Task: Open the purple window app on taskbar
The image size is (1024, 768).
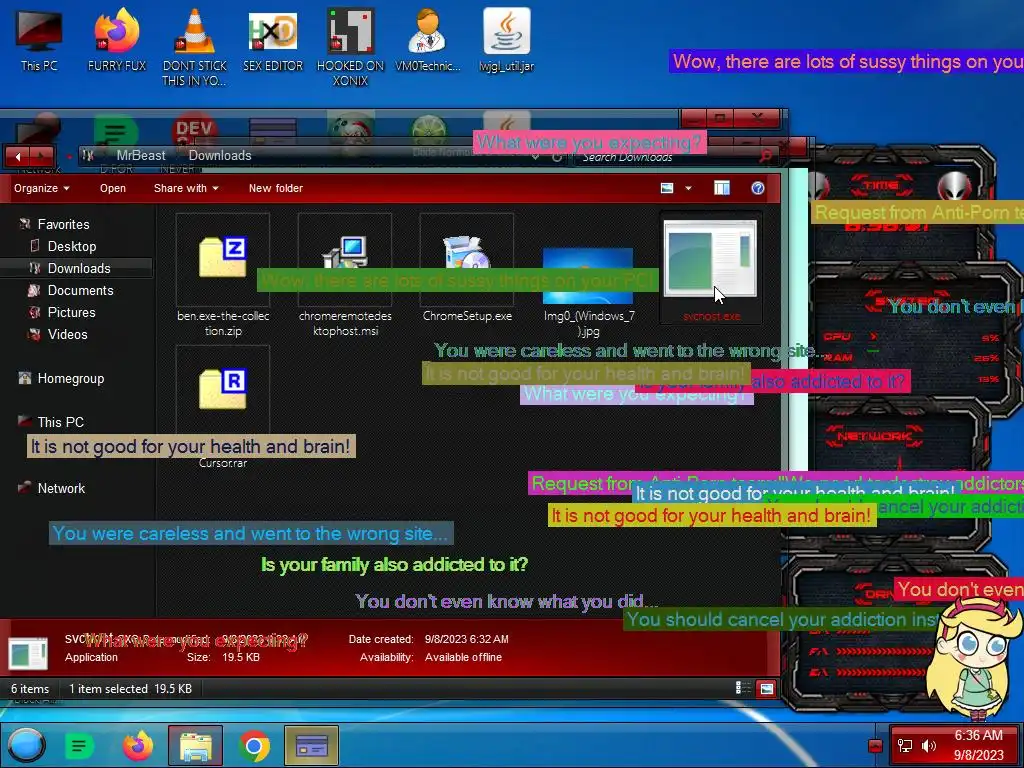Action: coord(312,745)
